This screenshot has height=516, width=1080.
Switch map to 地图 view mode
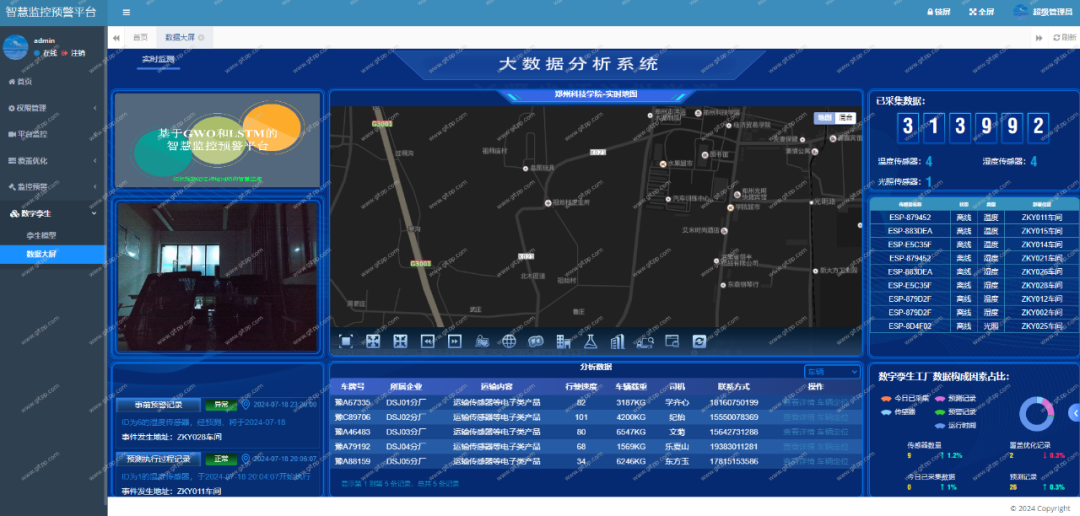(x=824, y=118)
